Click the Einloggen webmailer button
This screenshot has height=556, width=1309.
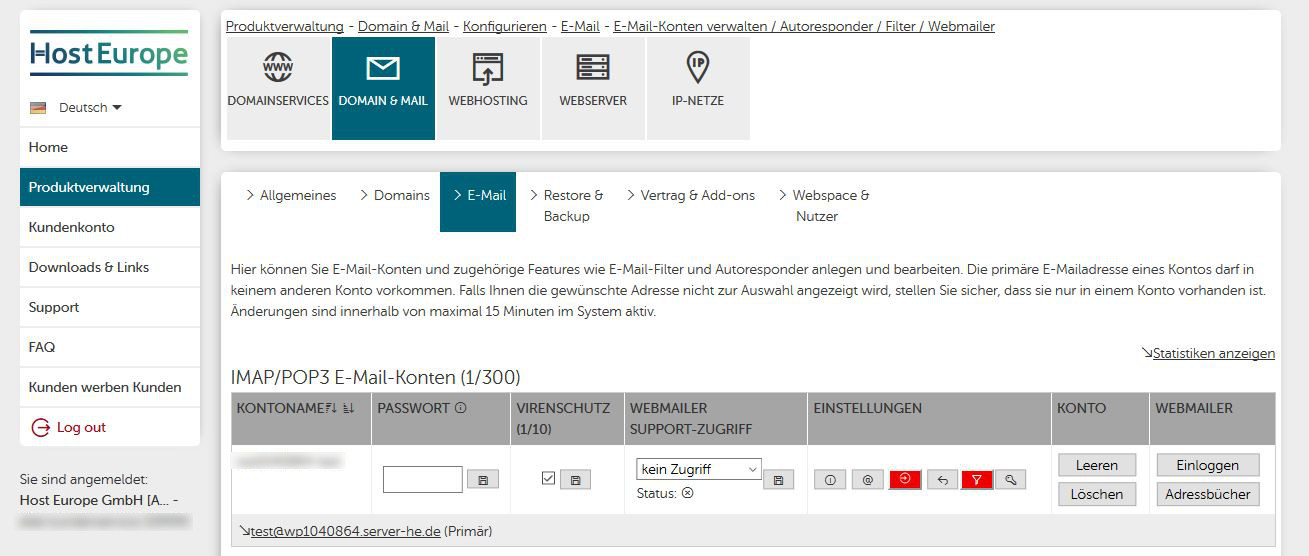(1208, 465)
